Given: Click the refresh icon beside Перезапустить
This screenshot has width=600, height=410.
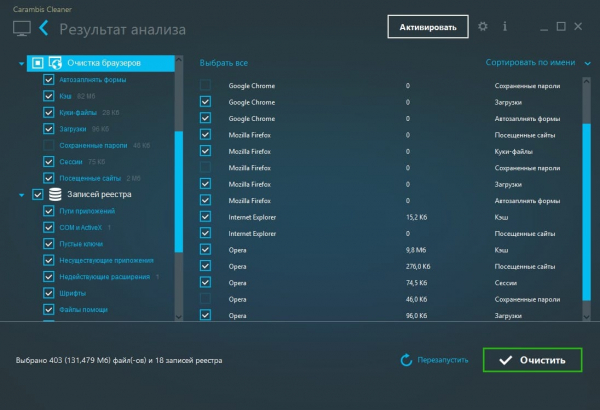Looking at the screenshot, I should point(406,360).
